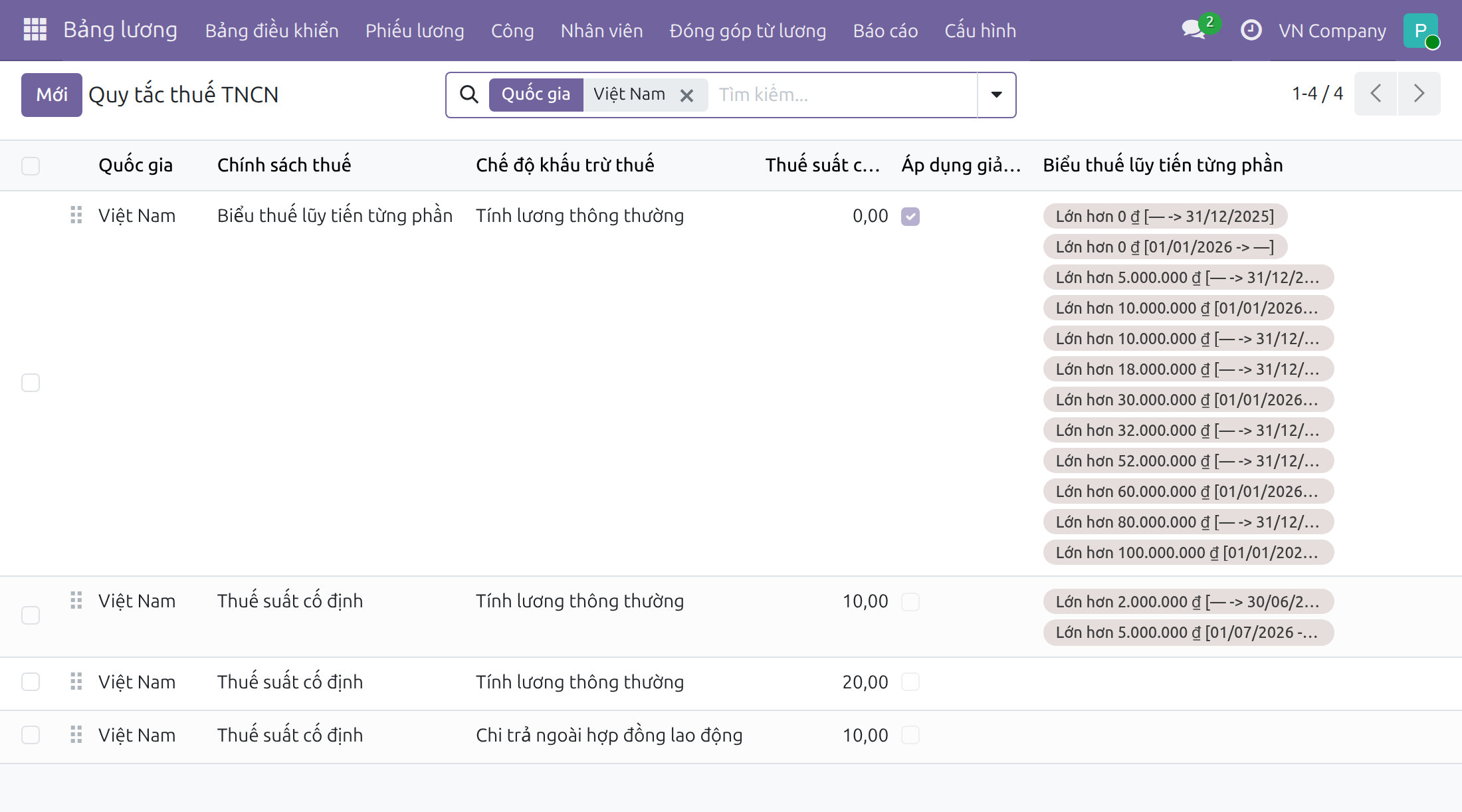This screenshot has width=1462, height=812.
Task: Open the conversations chat icon with badge
Action: pos(1195,30)
